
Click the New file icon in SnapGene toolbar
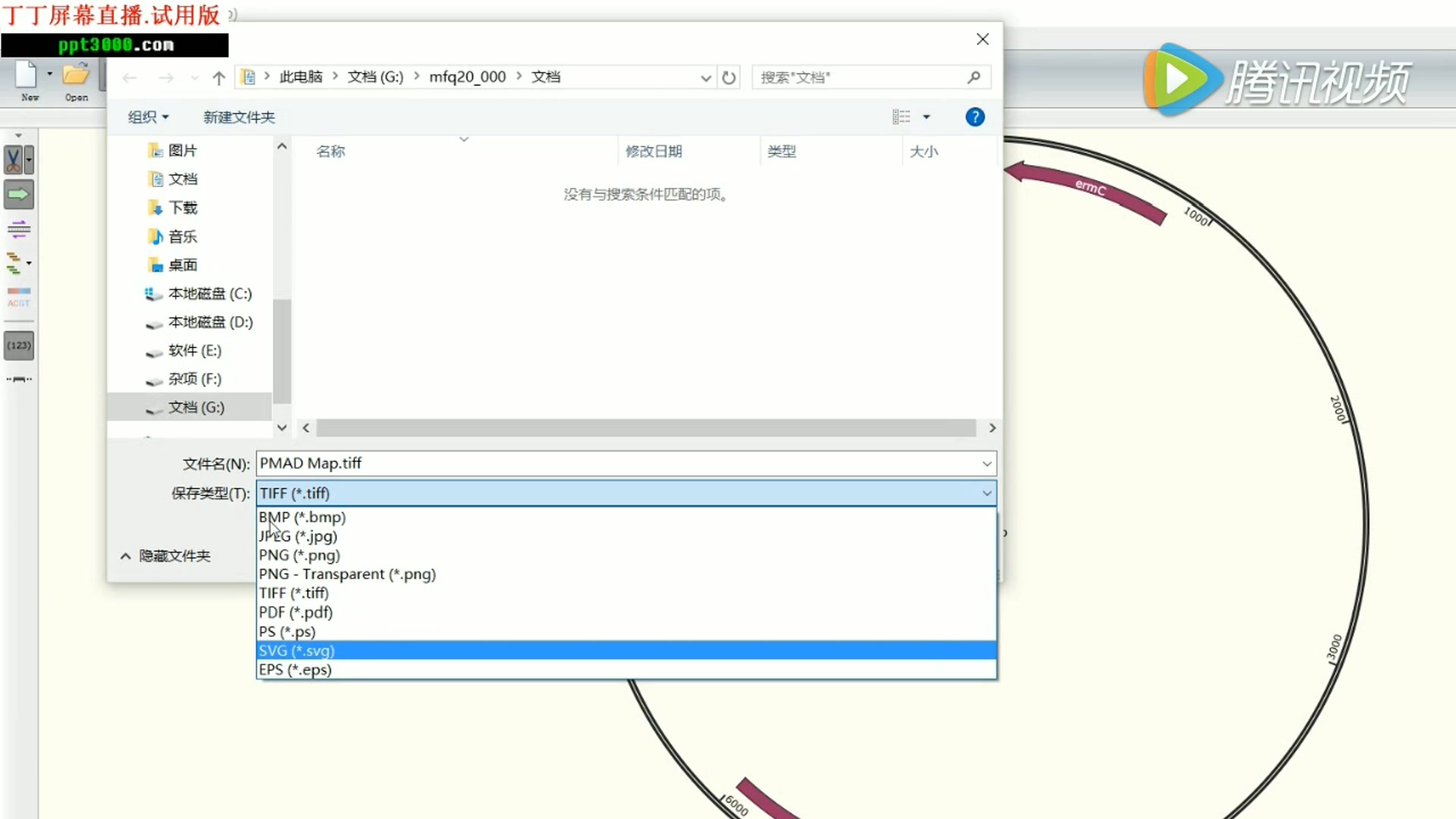[27, 75]
